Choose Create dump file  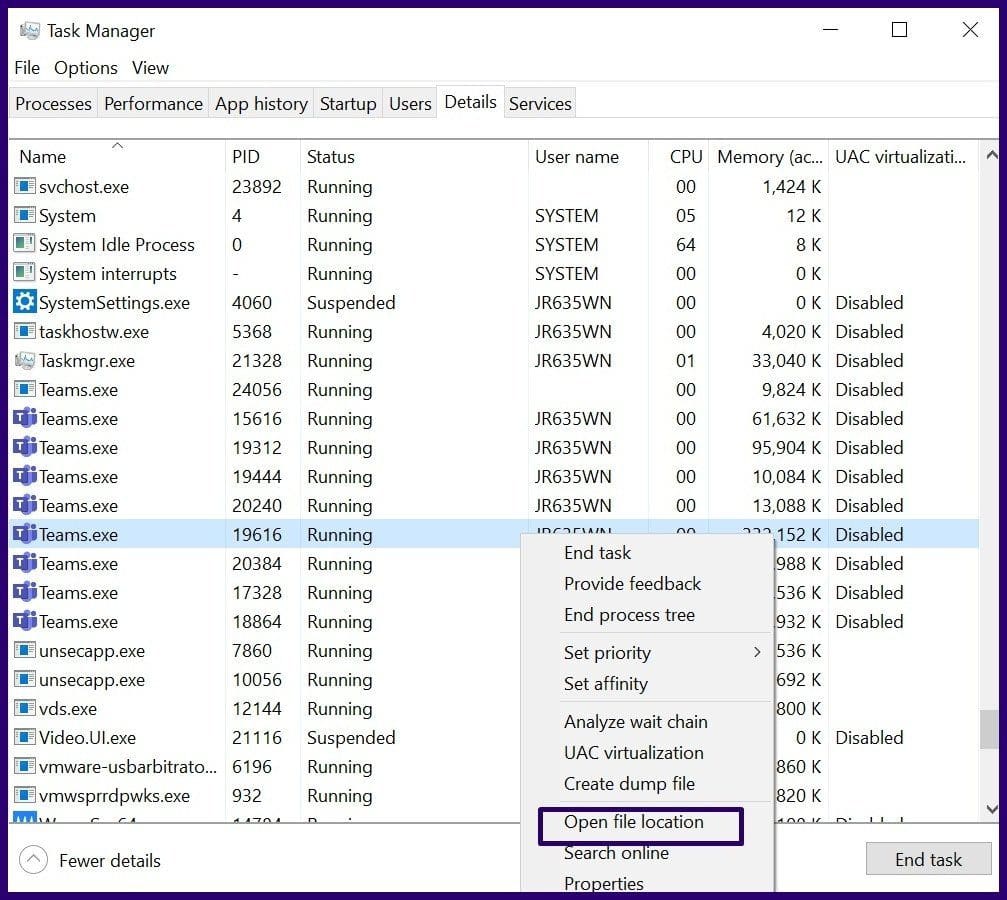coord(629,784)
